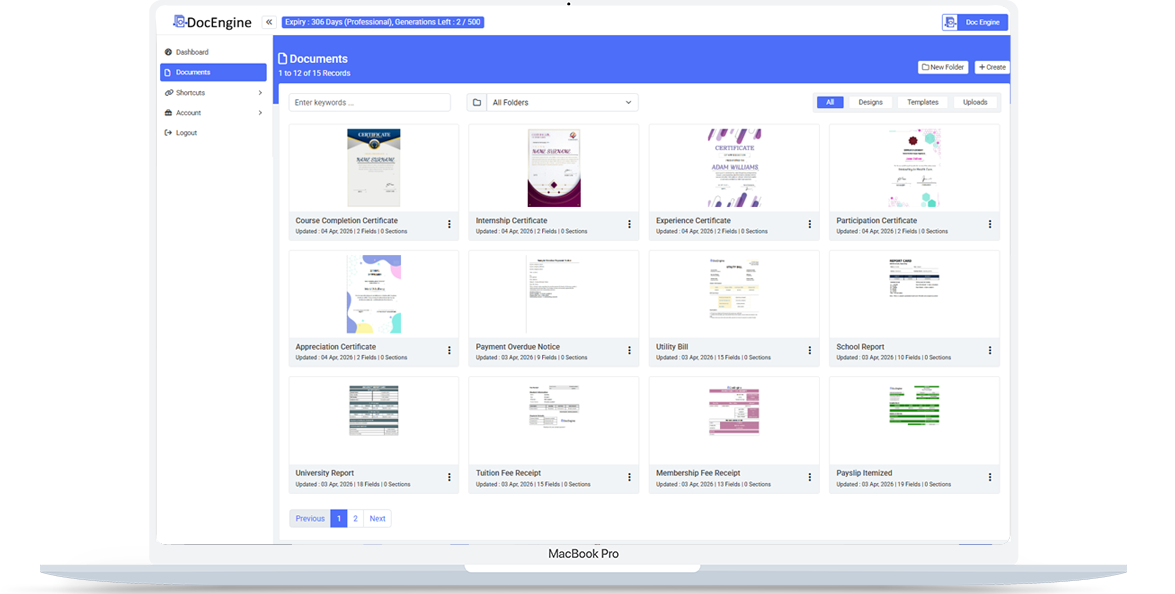Switch to the Designs filter tab
Screen dimensions: 1175x594
[870, 102]
